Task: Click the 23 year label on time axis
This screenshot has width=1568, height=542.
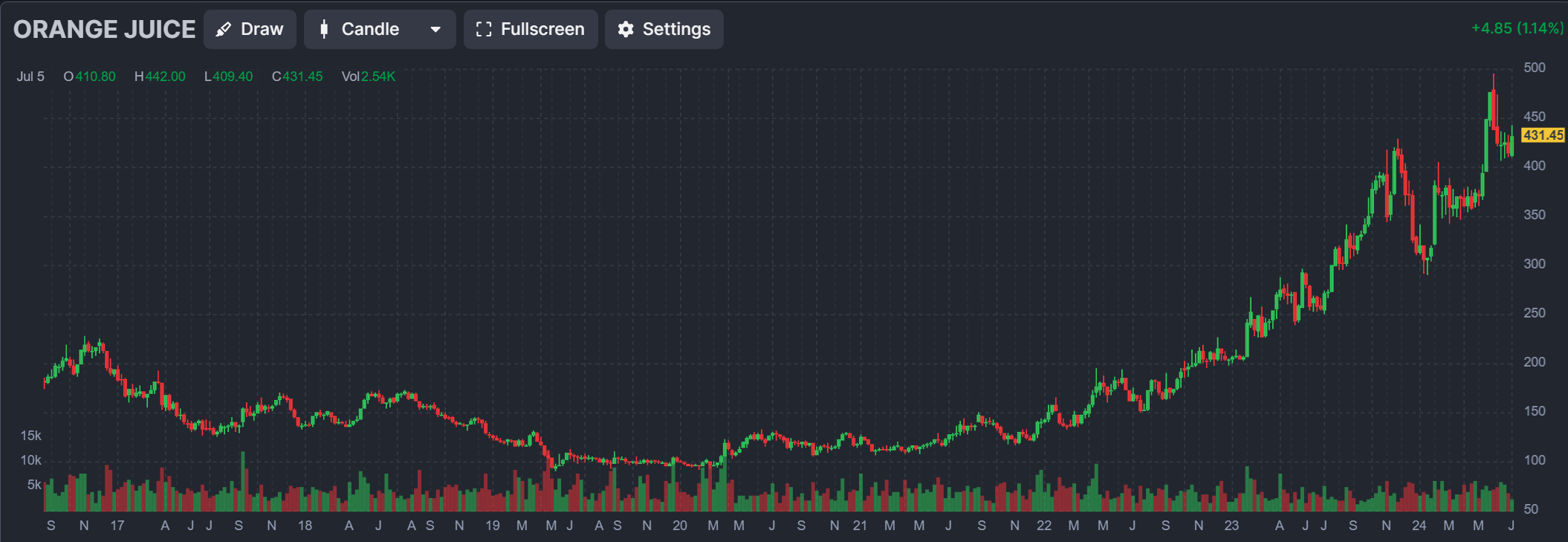Action: tap(1232, 526)
